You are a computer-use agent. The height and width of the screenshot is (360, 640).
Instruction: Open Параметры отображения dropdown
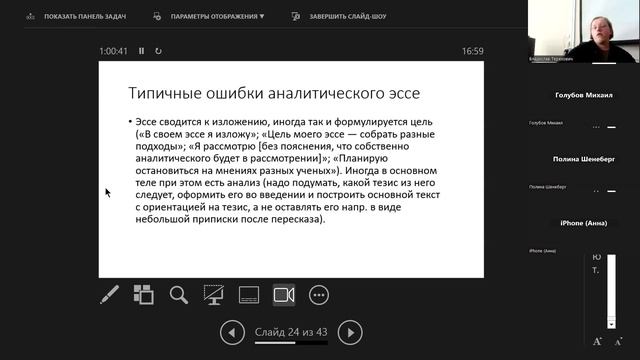(217, 16)
